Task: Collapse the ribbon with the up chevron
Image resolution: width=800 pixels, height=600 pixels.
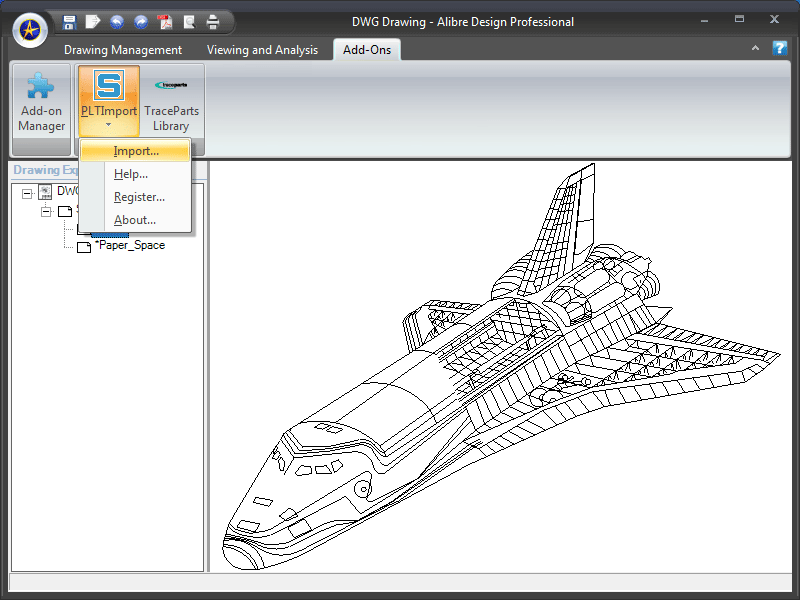Action: (756, 48)
